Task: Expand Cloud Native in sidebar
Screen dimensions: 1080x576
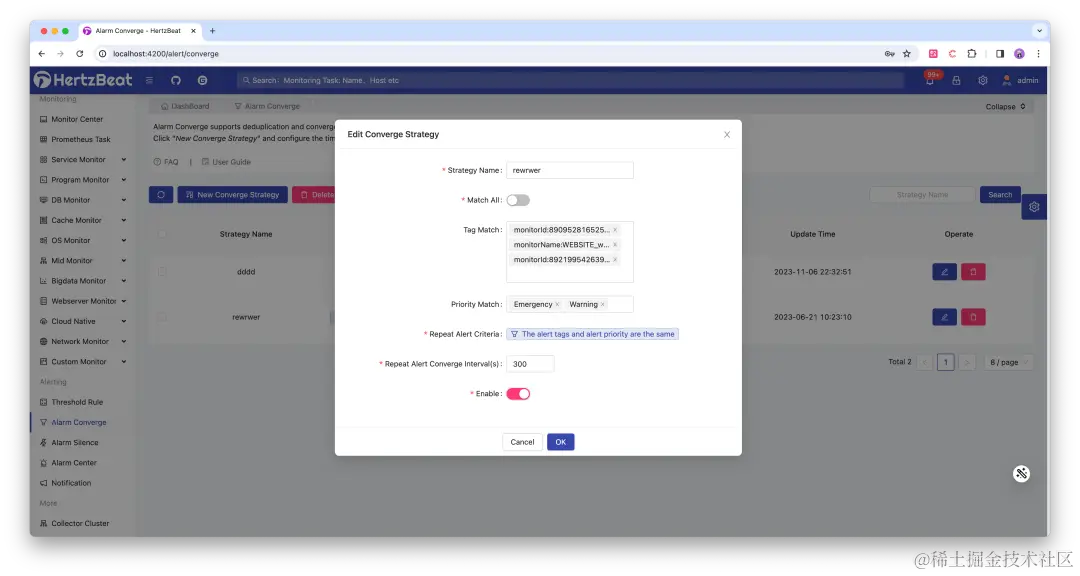Action: pos(83,321)
